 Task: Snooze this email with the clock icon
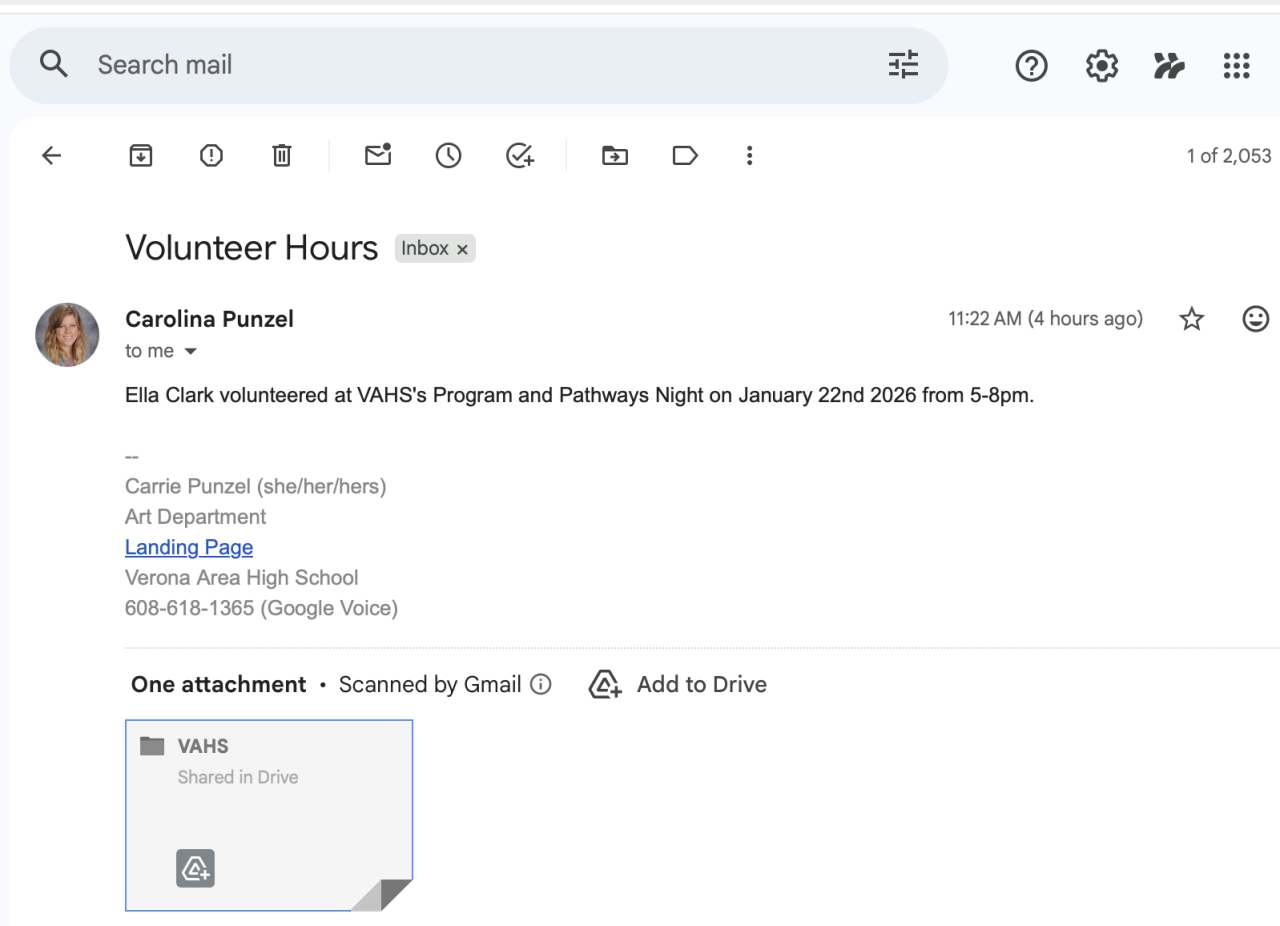(448, 156)
